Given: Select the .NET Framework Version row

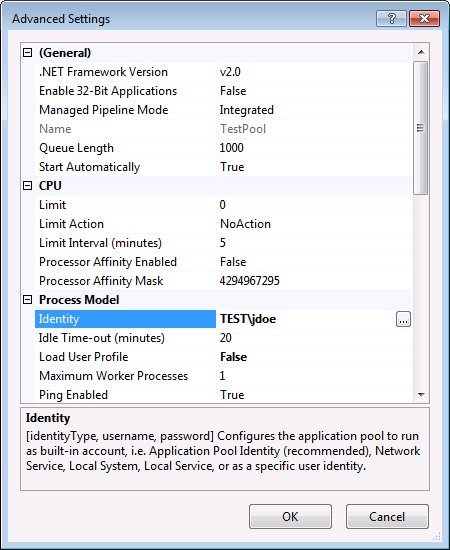Looking at the screenshot, I should tap(223, 72).
